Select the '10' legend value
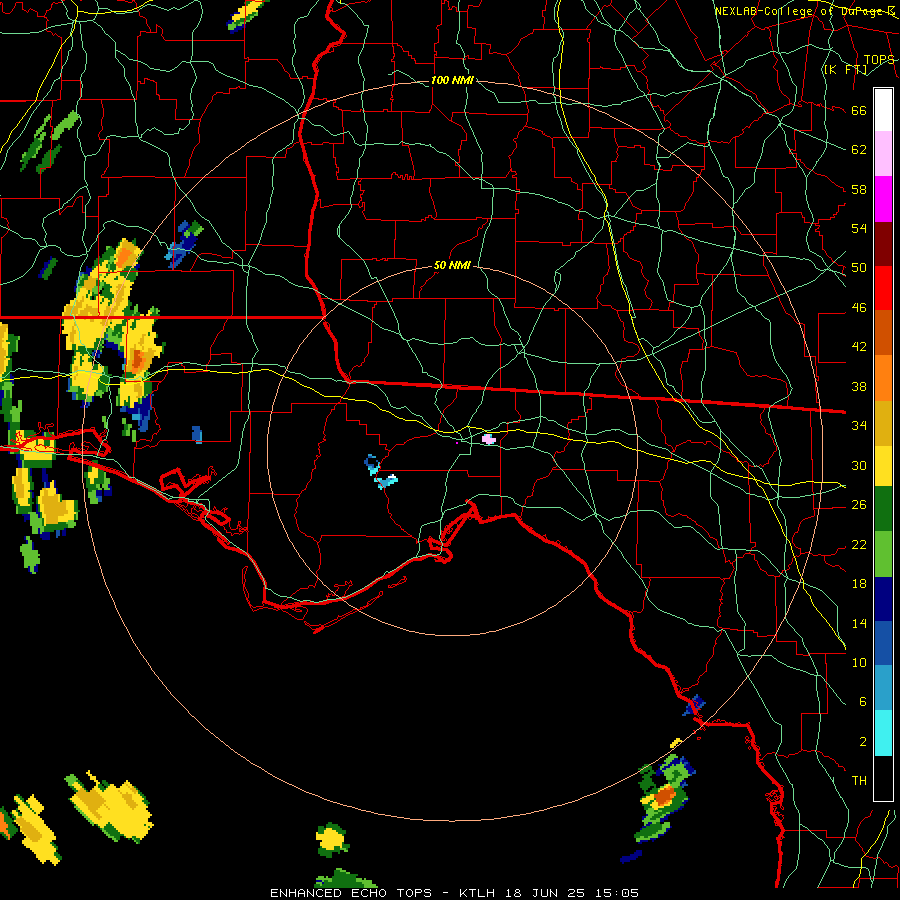 click(859, 663)
